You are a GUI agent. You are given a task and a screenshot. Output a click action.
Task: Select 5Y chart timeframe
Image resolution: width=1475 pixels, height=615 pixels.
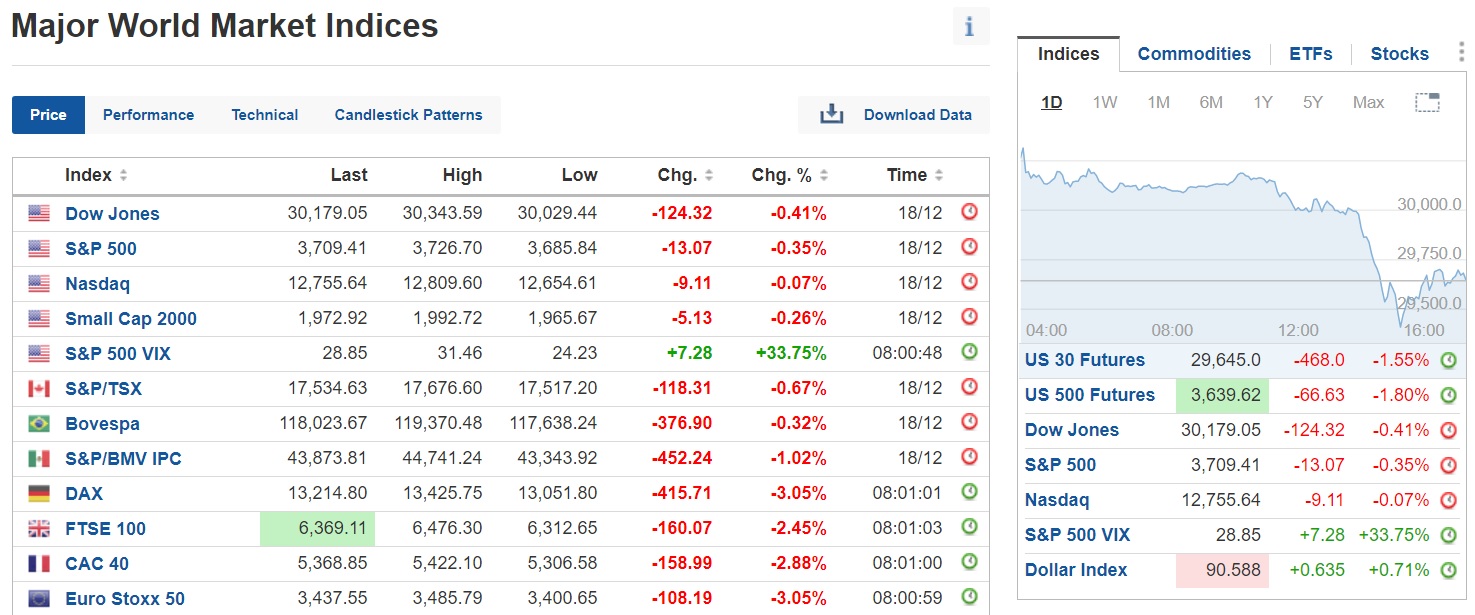pos(1313,102)
